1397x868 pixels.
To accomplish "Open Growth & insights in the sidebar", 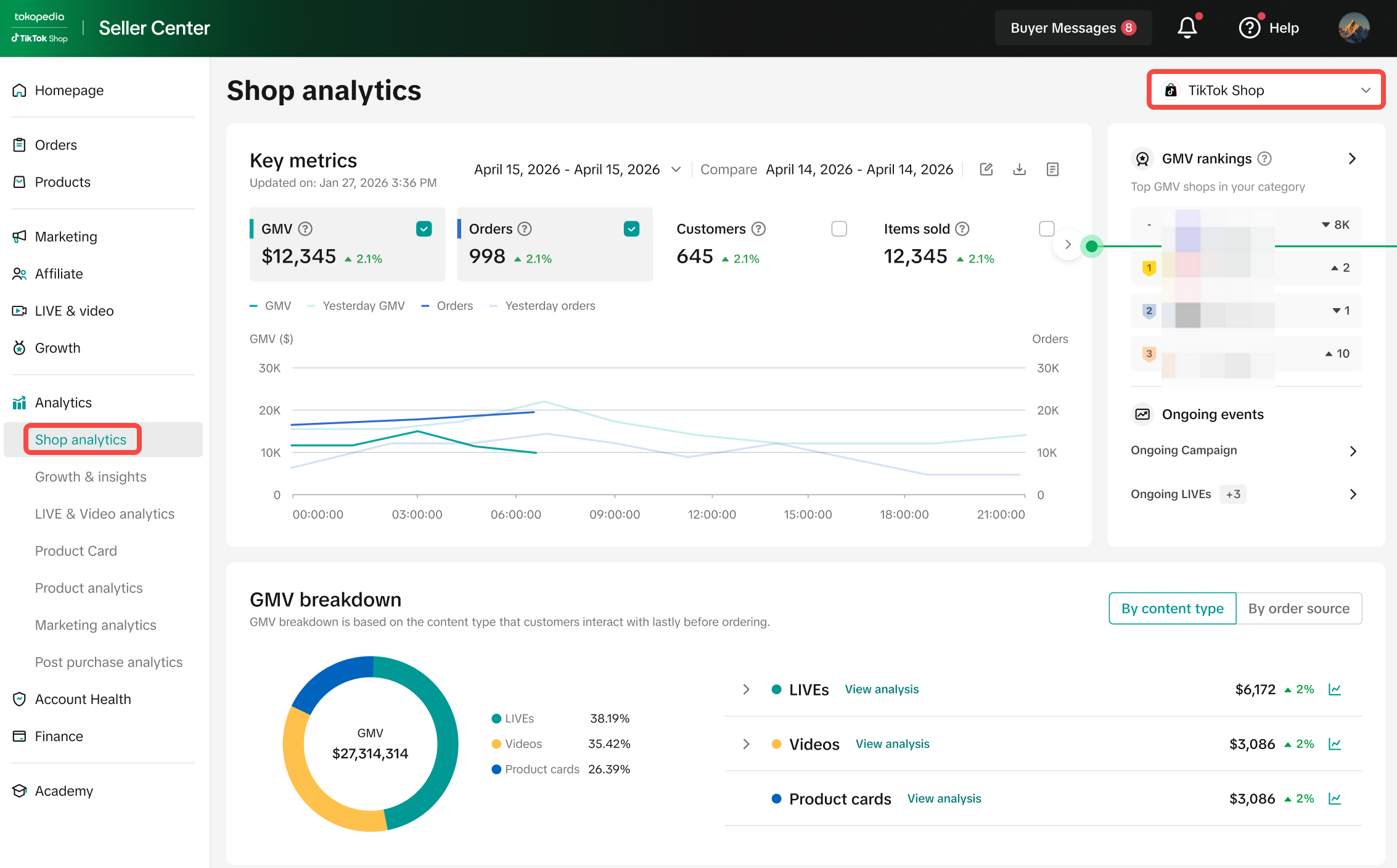I will [x=91, y=477].
